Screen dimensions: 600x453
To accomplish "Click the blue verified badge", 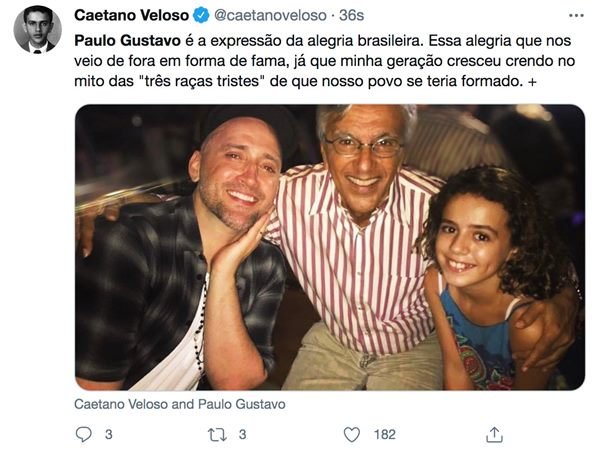I will tap(201, 16).
